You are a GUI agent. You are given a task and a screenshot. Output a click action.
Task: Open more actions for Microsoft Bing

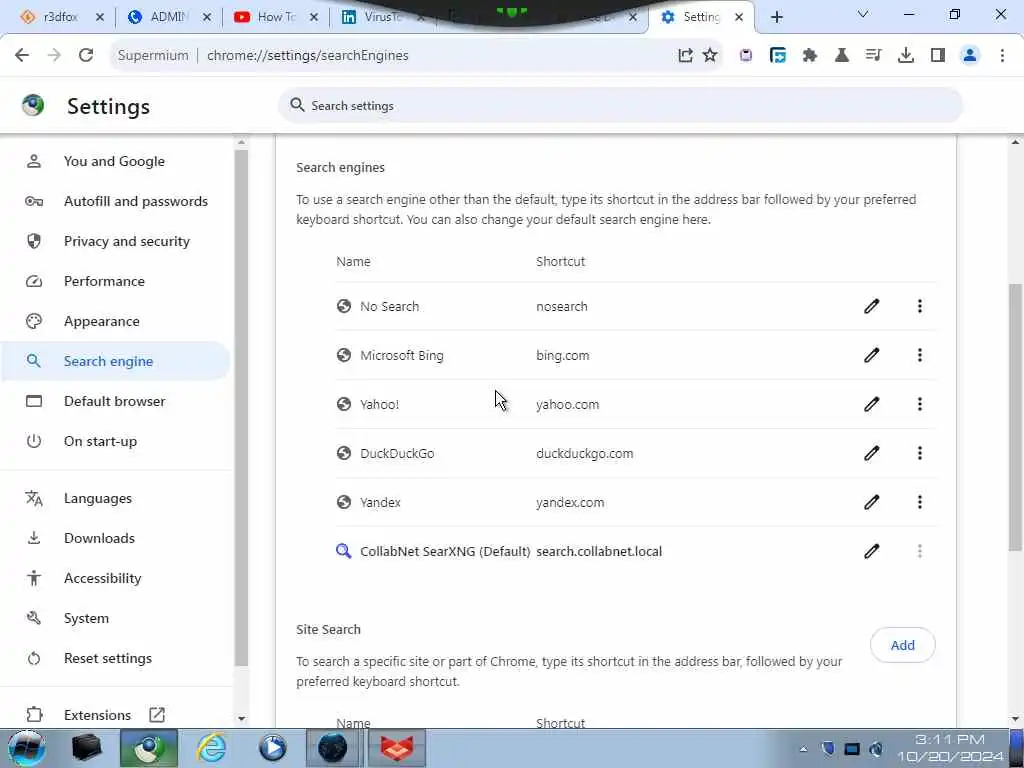coord(920,355)
